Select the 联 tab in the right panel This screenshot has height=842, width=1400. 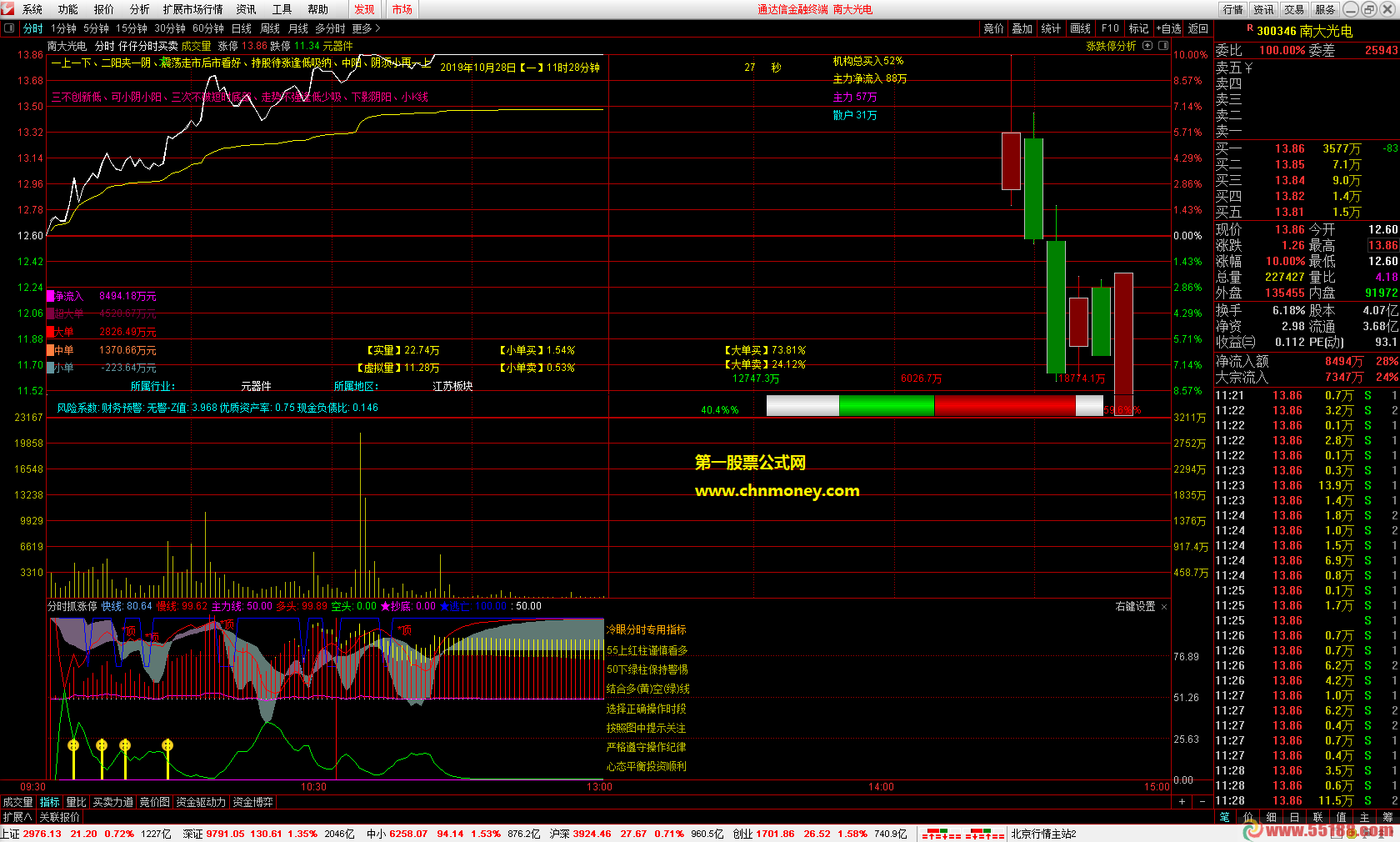pos(1317,817)
